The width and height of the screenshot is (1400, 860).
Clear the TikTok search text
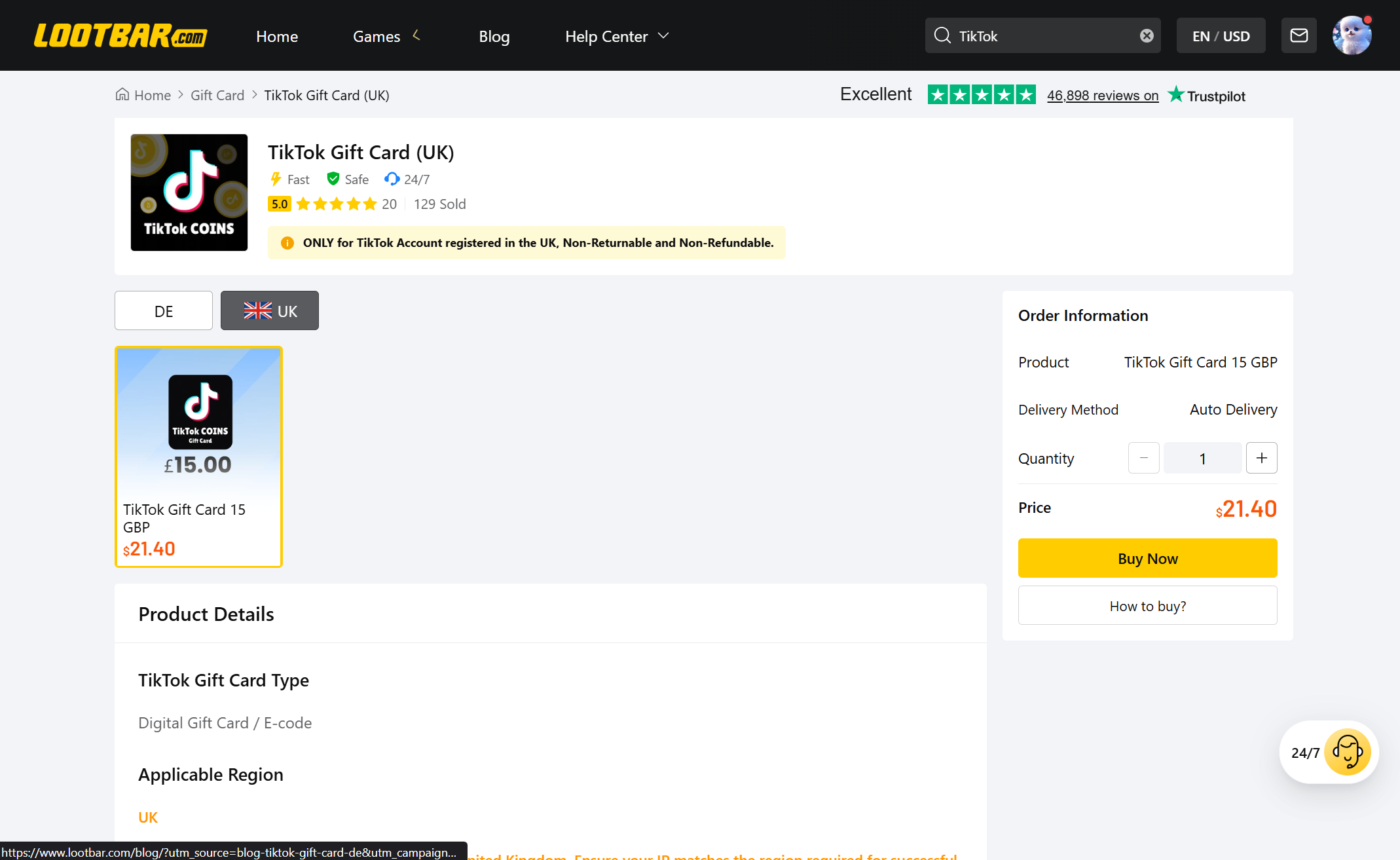[x=1147, y=35]
